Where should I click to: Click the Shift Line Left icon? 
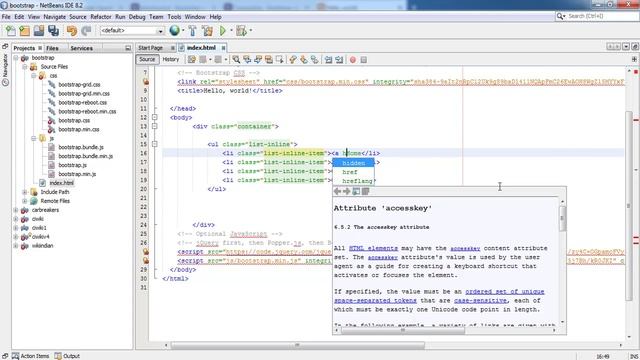point(329,60)
